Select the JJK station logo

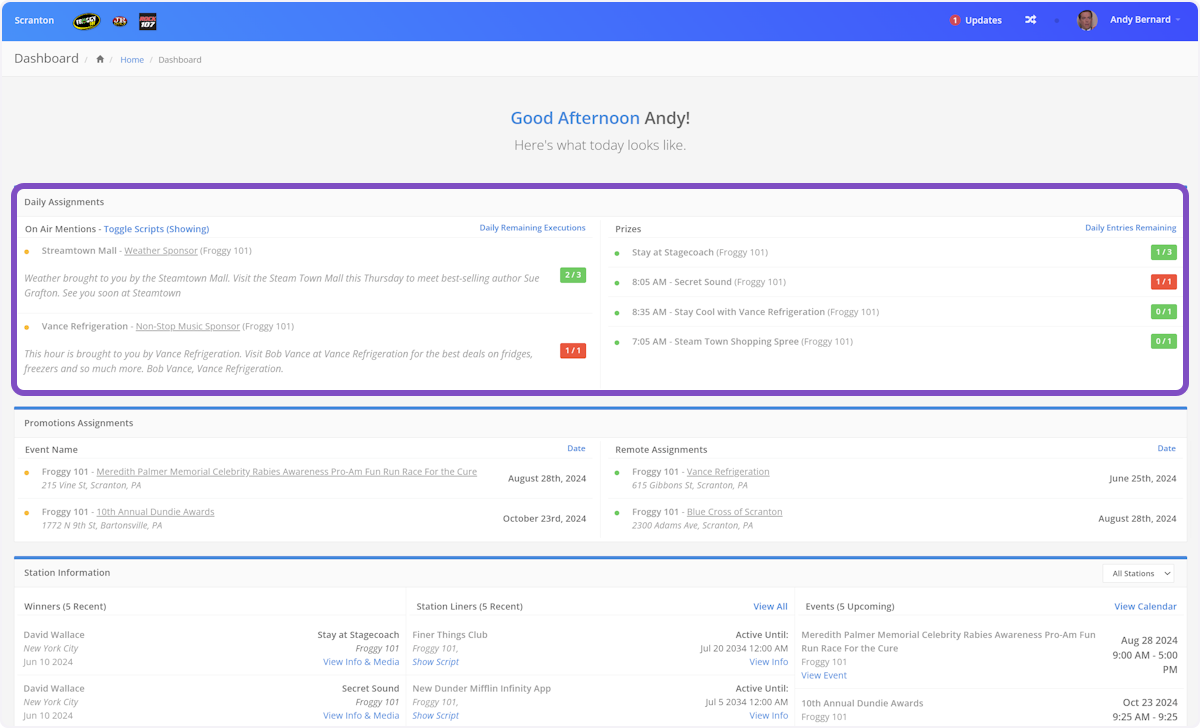[120, 21]
